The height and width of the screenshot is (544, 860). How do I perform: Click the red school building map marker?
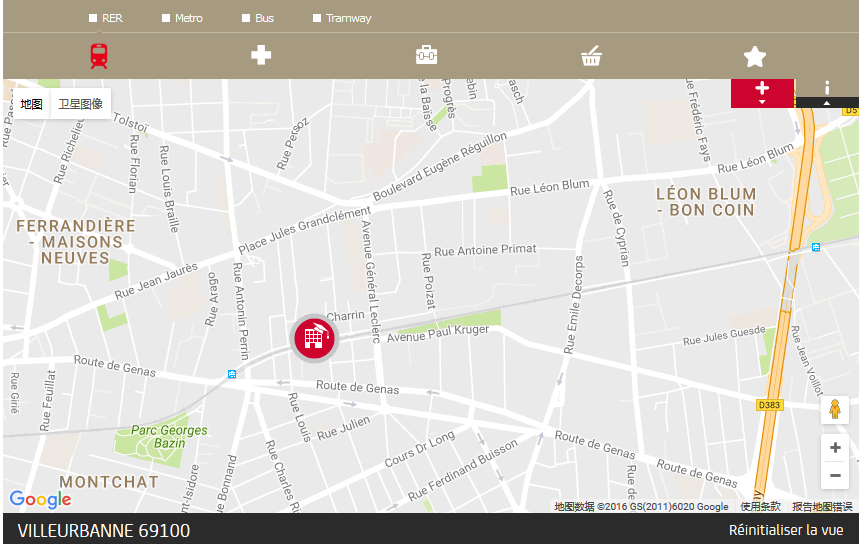pos(314,338)
